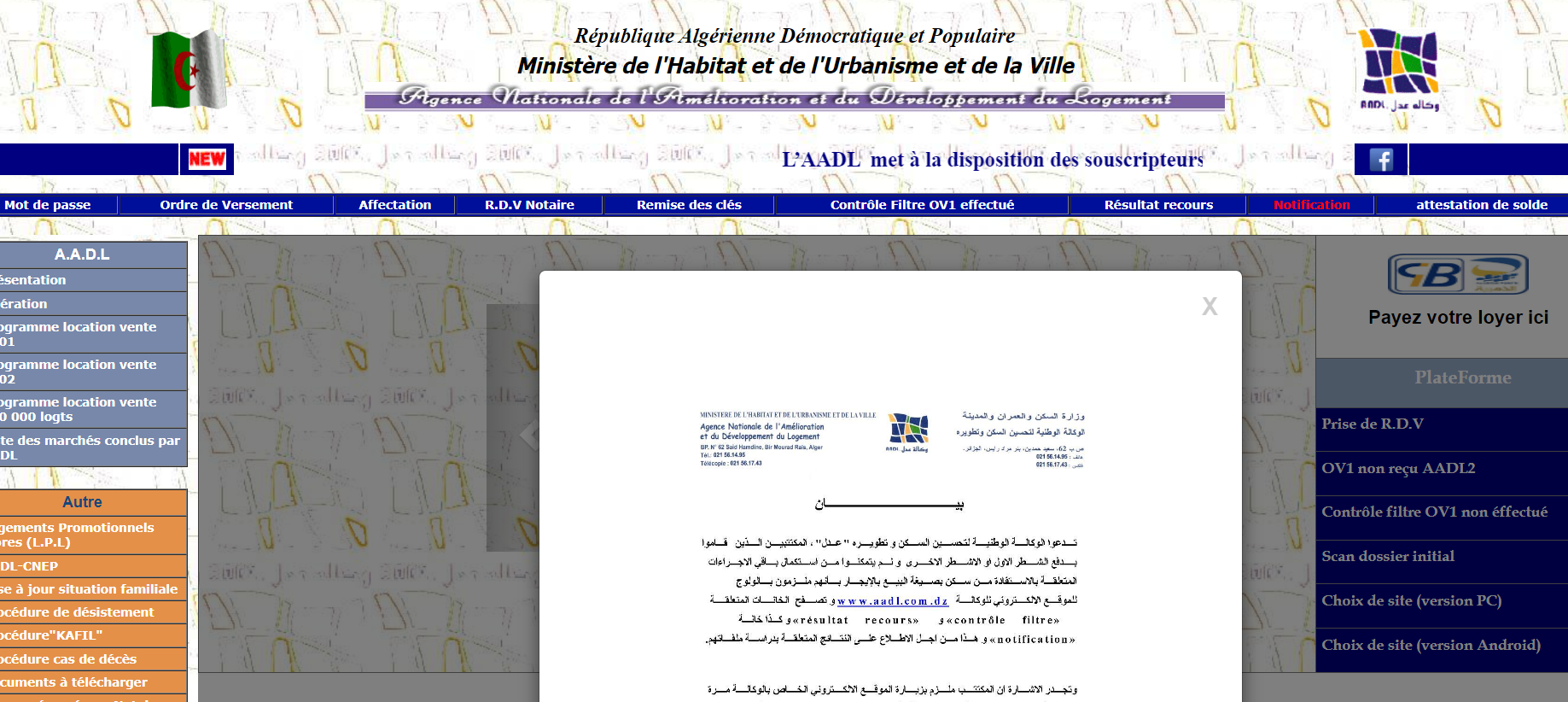Viewport: 1568px width, 702px height.
Task: Select Remise des clés menu item
Action: click(689, 205)
